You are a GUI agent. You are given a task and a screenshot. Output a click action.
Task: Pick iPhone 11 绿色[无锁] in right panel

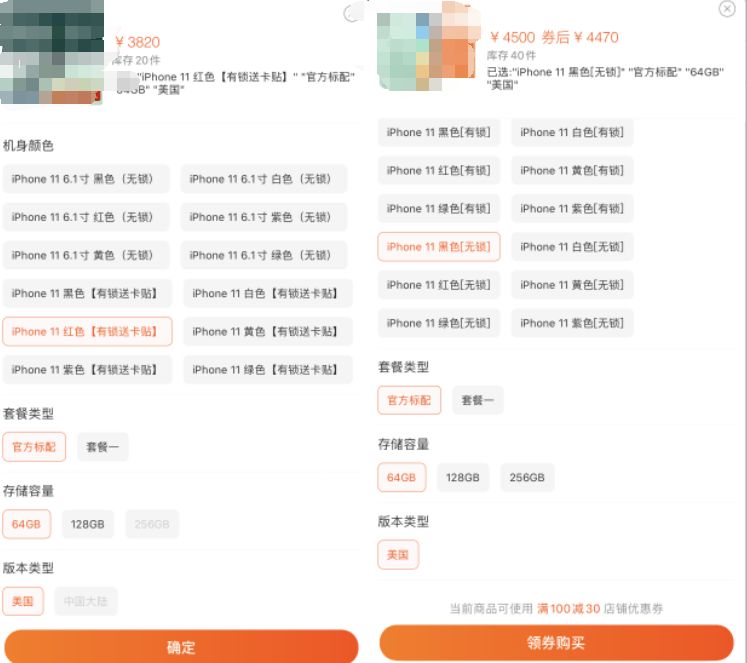pos(439,323)
